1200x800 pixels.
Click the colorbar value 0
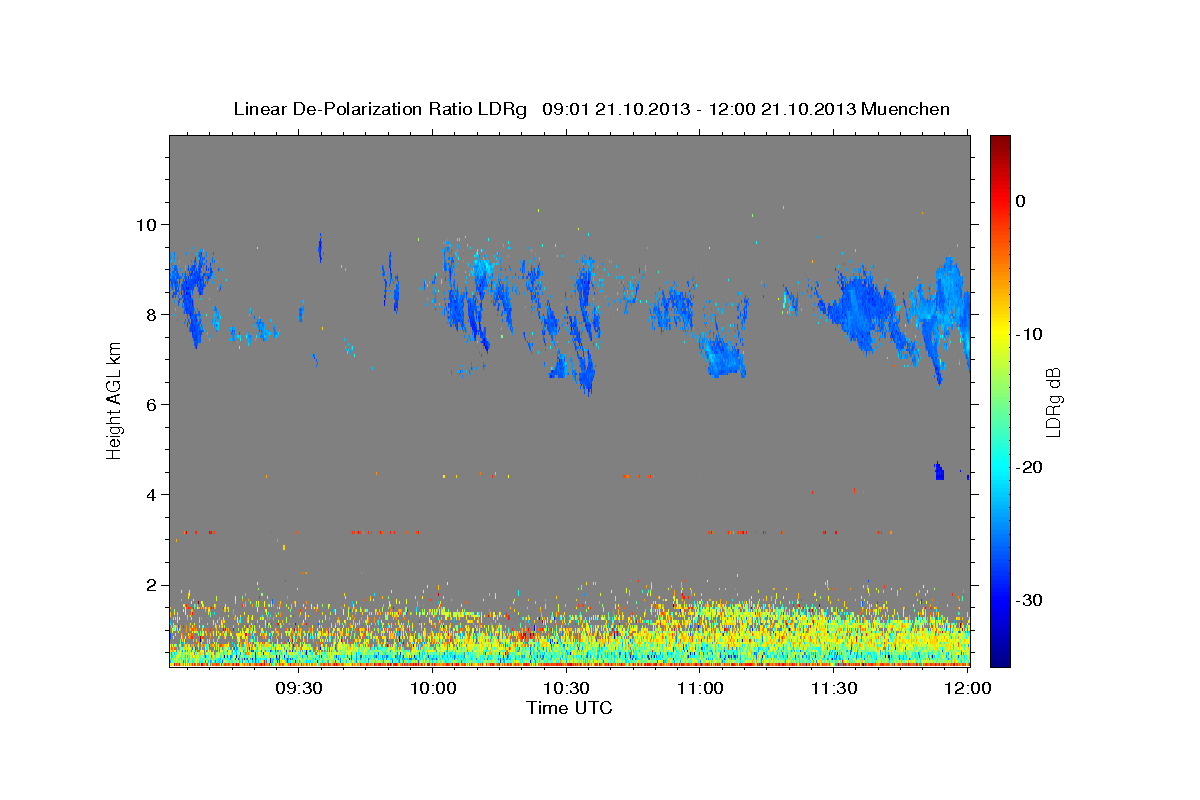(1020, 201)
